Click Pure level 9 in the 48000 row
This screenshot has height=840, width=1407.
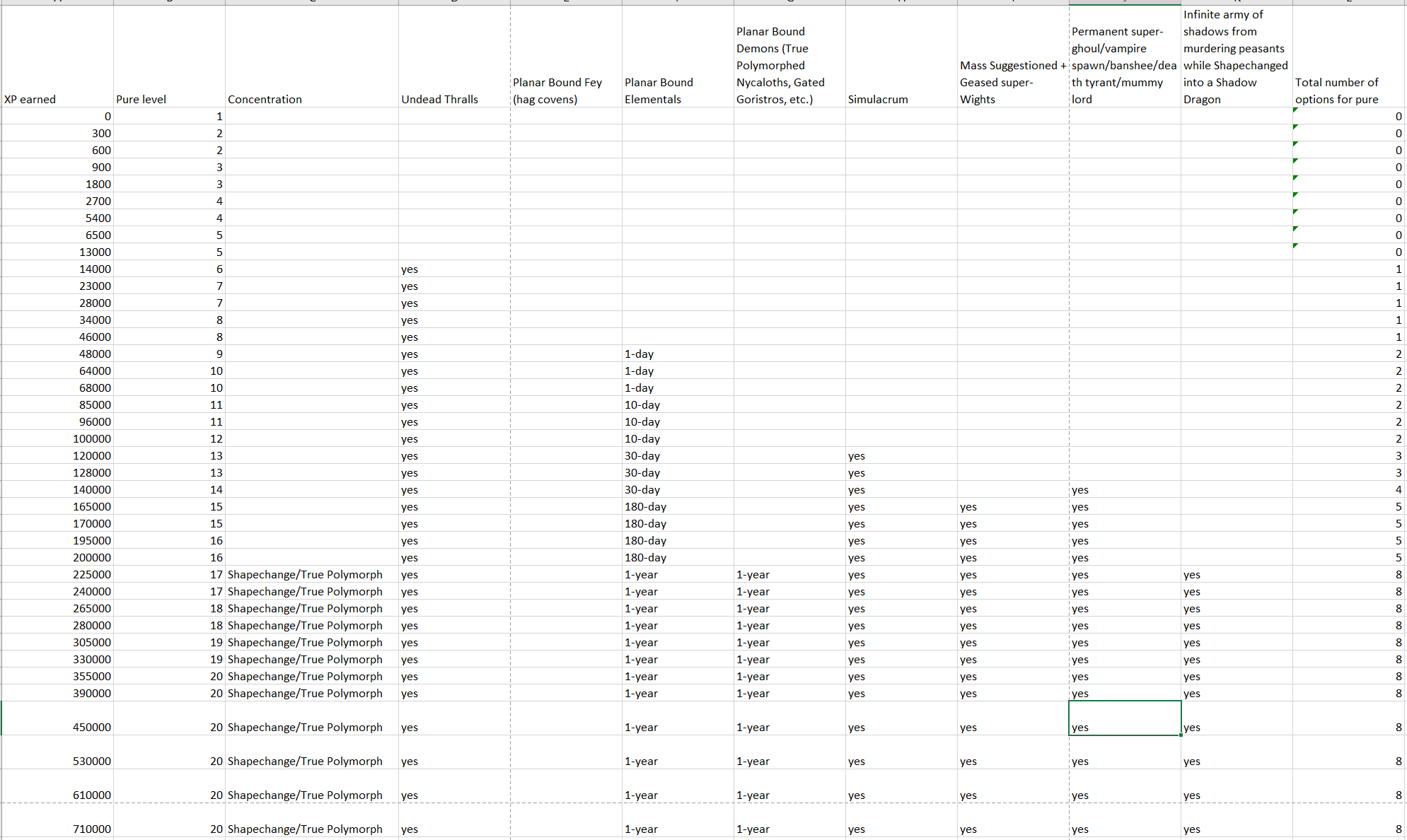(169, 354)
